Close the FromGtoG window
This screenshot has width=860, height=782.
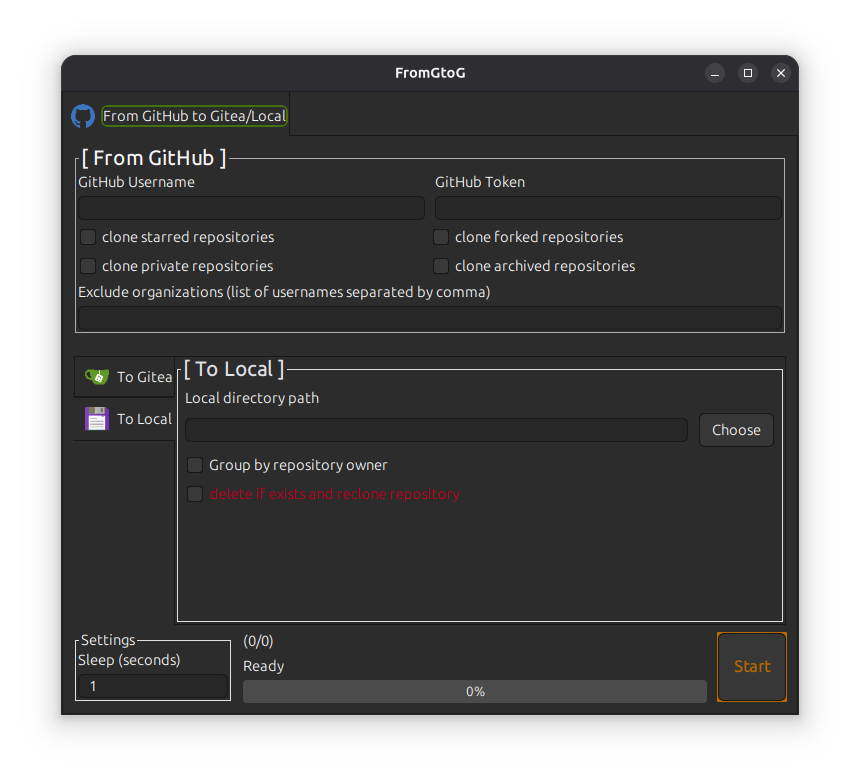780,73
